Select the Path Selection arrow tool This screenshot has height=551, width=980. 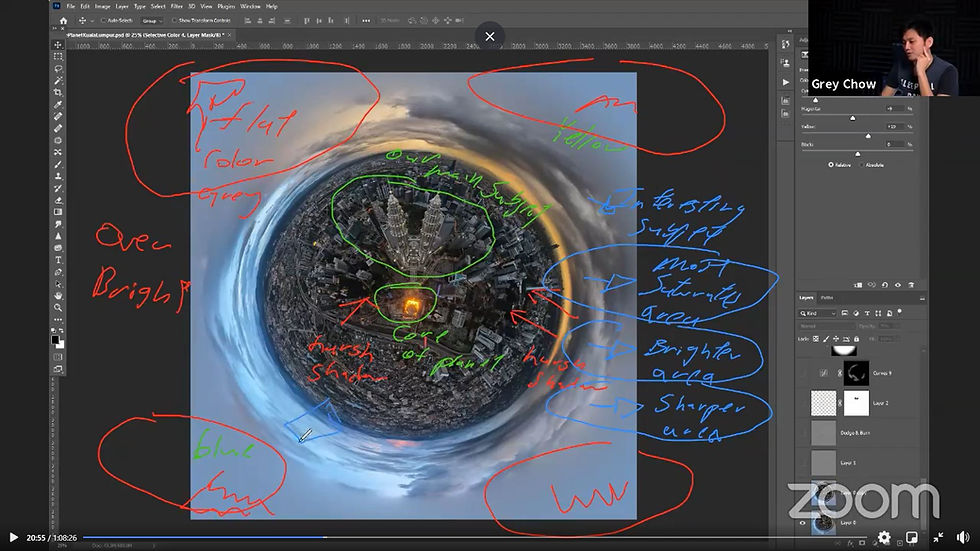click(x=58, y=284)
